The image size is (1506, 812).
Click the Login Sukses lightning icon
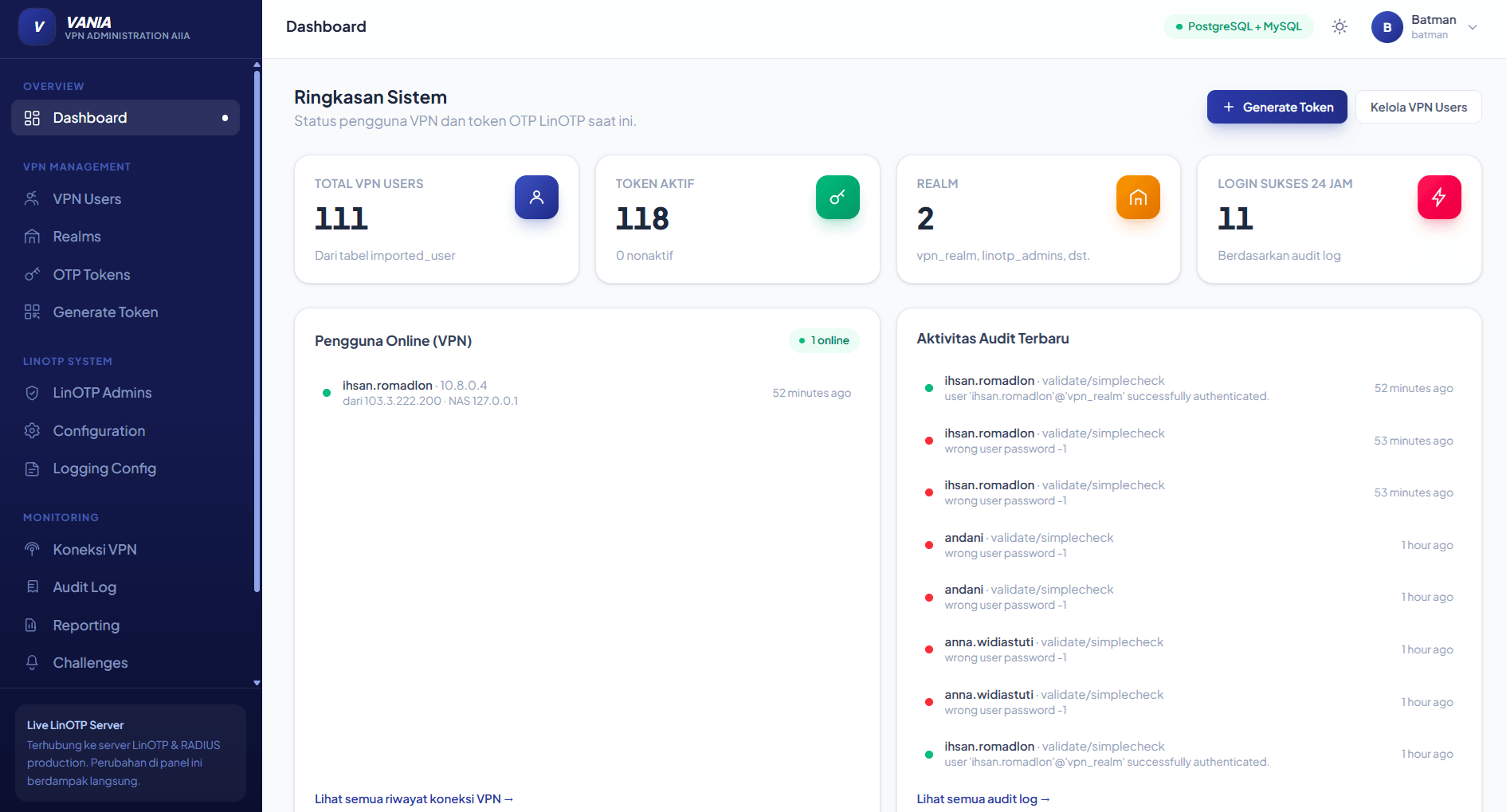(x=1439, y=197)
